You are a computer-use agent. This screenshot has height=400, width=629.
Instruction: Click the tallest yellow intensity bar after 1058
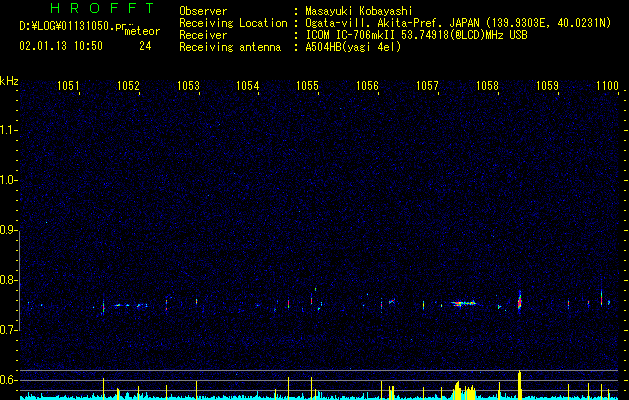point(519,385)
